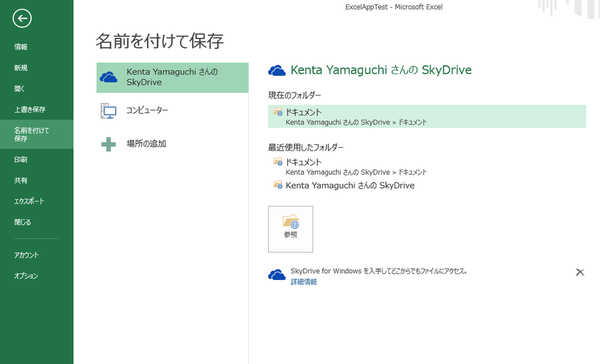Click the 最近使用したフォルダー label
The height and width of the screenshot is (364, 600).
306,147
